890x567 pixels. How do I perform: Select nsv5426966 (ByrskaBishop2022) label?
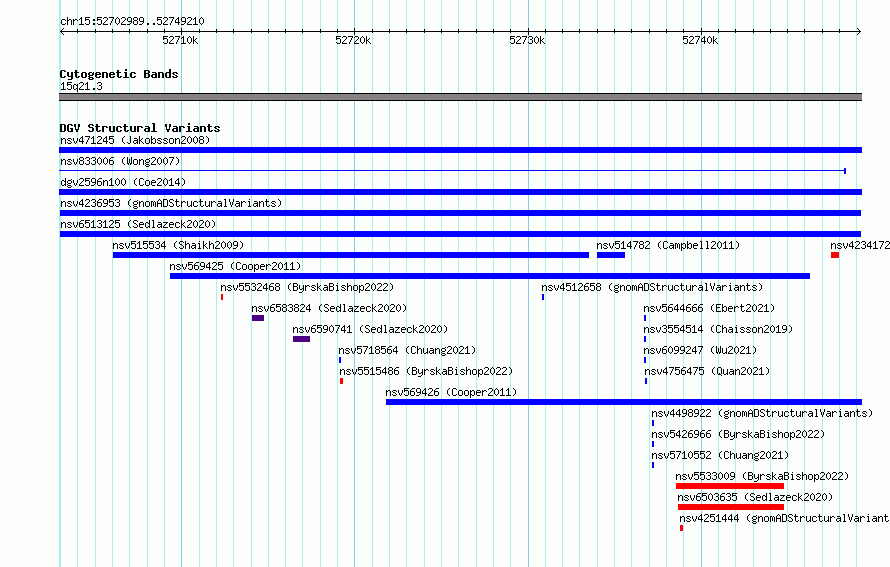click(738, 434)
